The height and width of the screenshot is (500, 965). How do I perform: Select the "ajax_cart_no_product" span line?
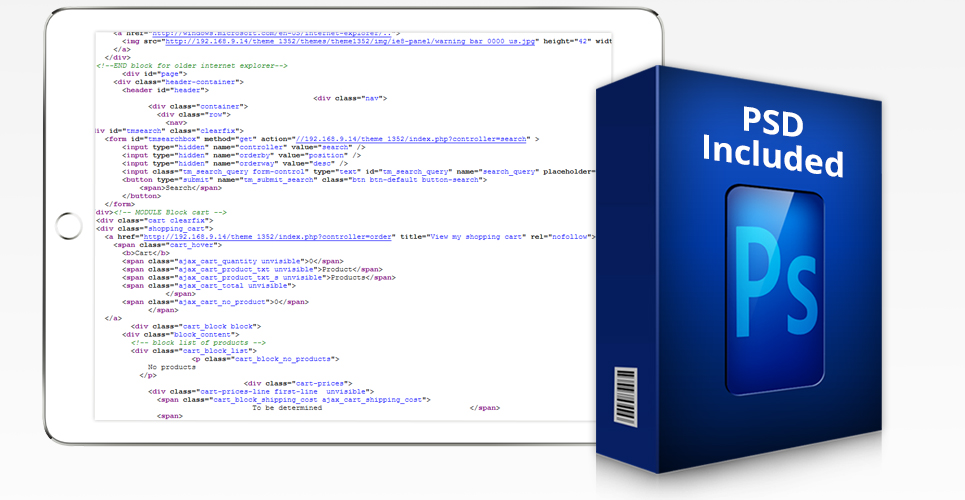tap(215, 302)
